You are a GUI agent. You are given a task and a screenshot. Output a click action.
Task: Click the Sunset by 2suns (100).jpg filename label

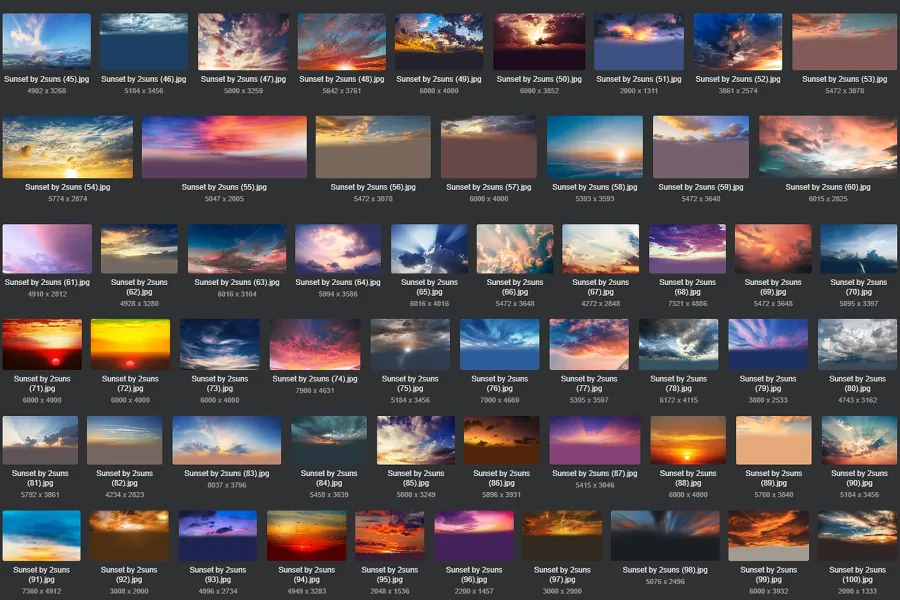click(857, 575)
